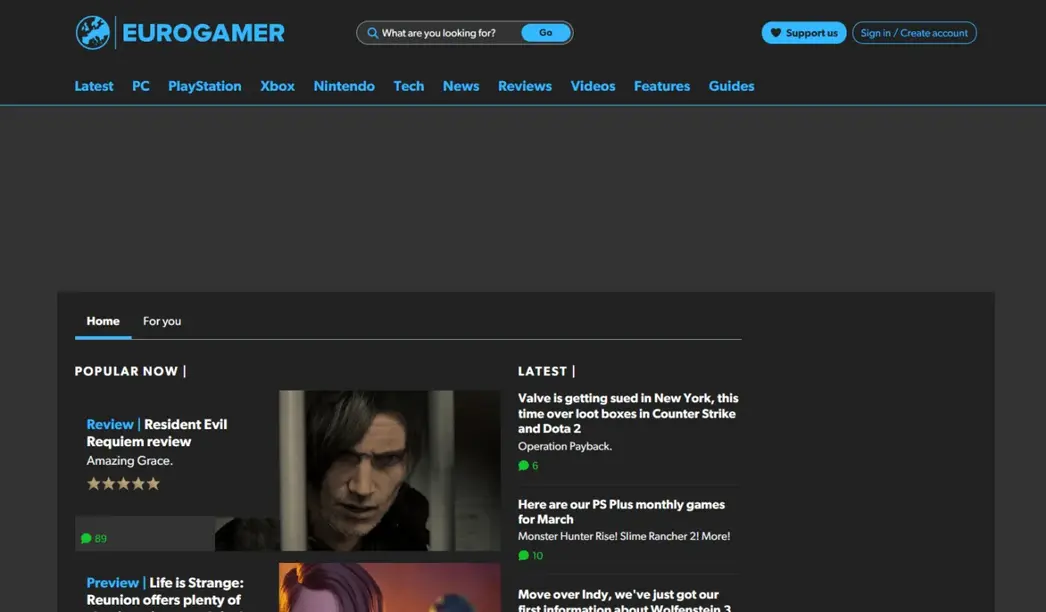
Task: Click the LATEST heading
Action: point(542,371)
